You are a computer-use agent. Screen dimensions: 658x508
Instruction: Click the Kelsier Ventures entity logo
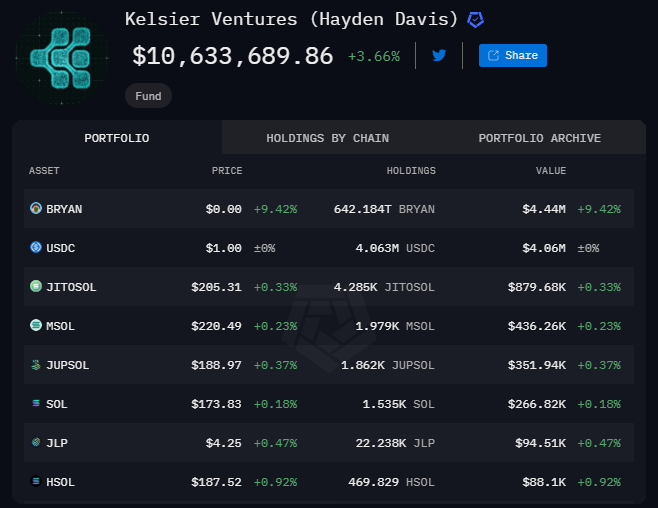[x=60, y=57]
